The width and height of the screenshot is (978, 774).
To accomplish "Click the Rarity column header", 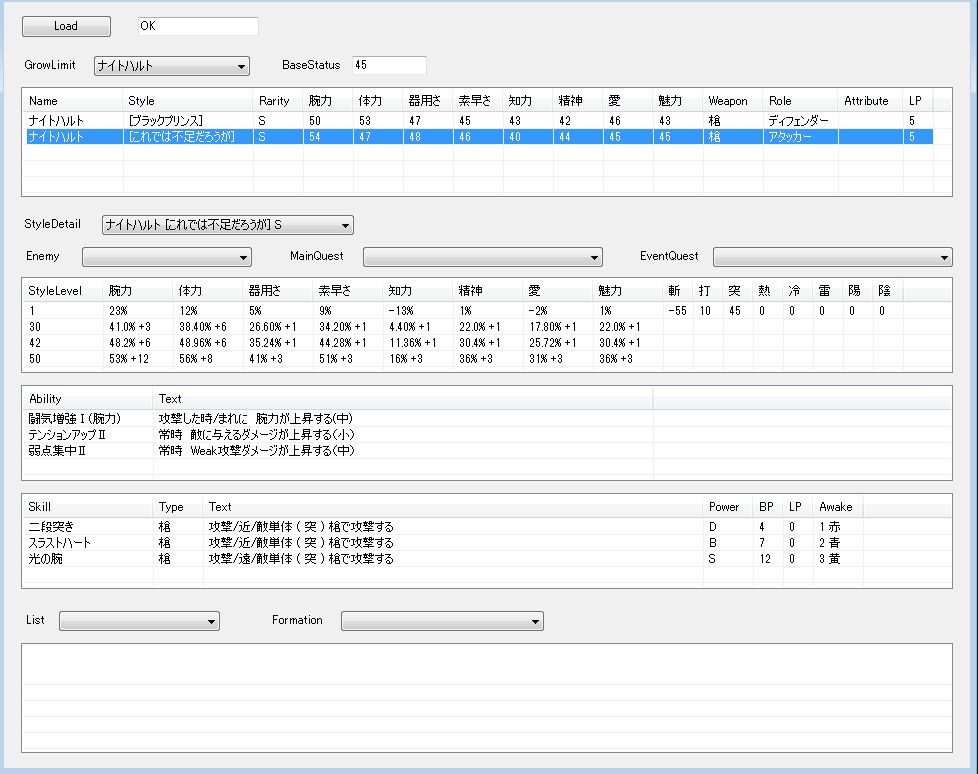I will (x=278, y=100).
